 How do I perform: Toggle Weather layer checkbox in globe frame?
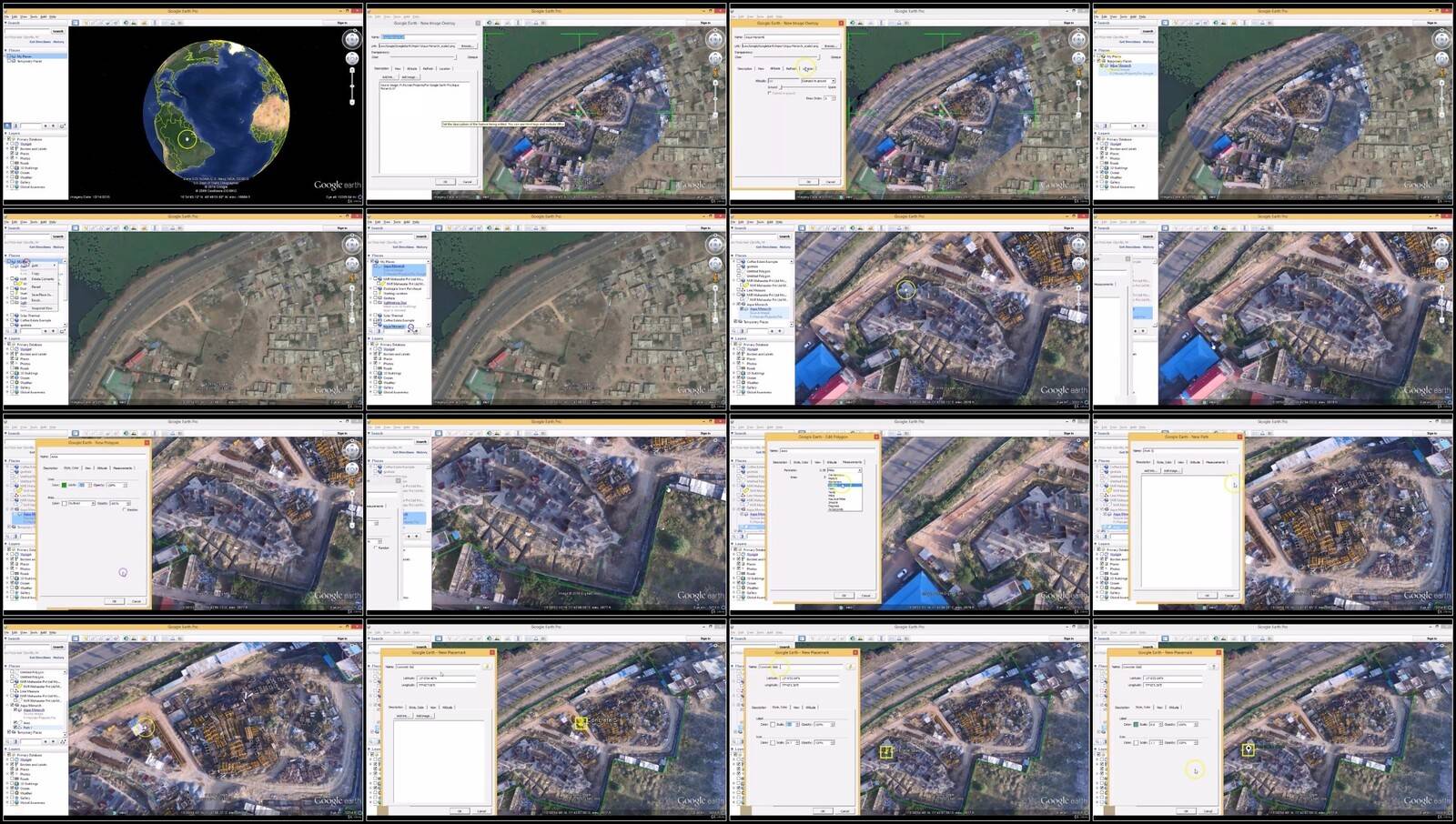12,176
